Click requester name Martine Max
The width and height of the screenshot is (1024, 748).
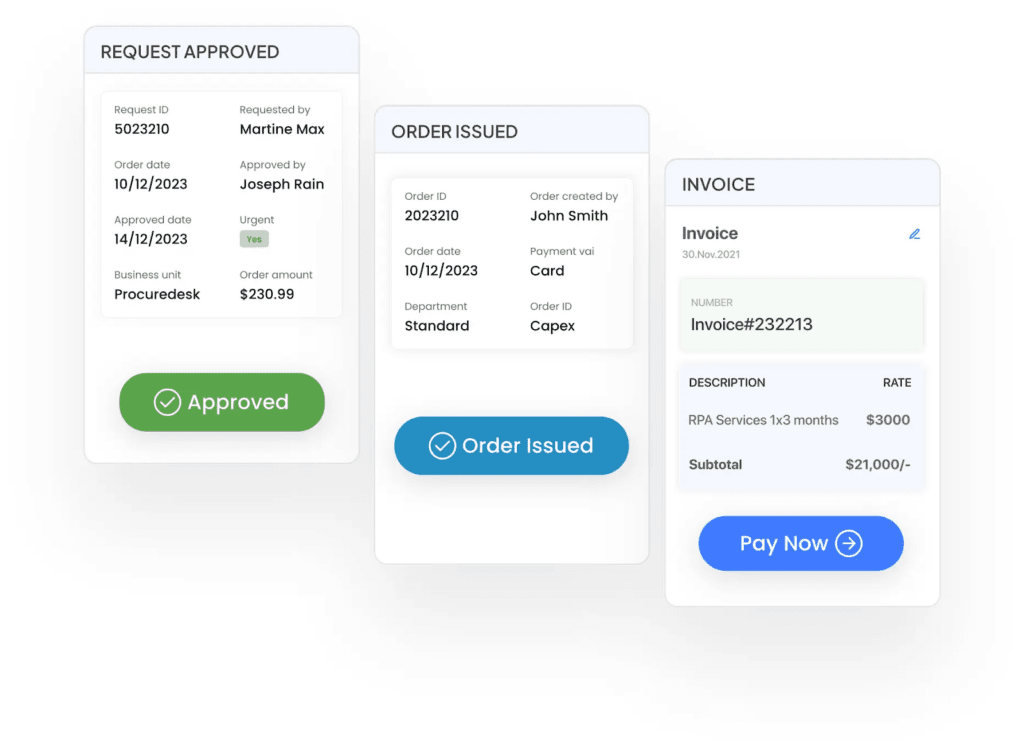(x=282, y=129)
